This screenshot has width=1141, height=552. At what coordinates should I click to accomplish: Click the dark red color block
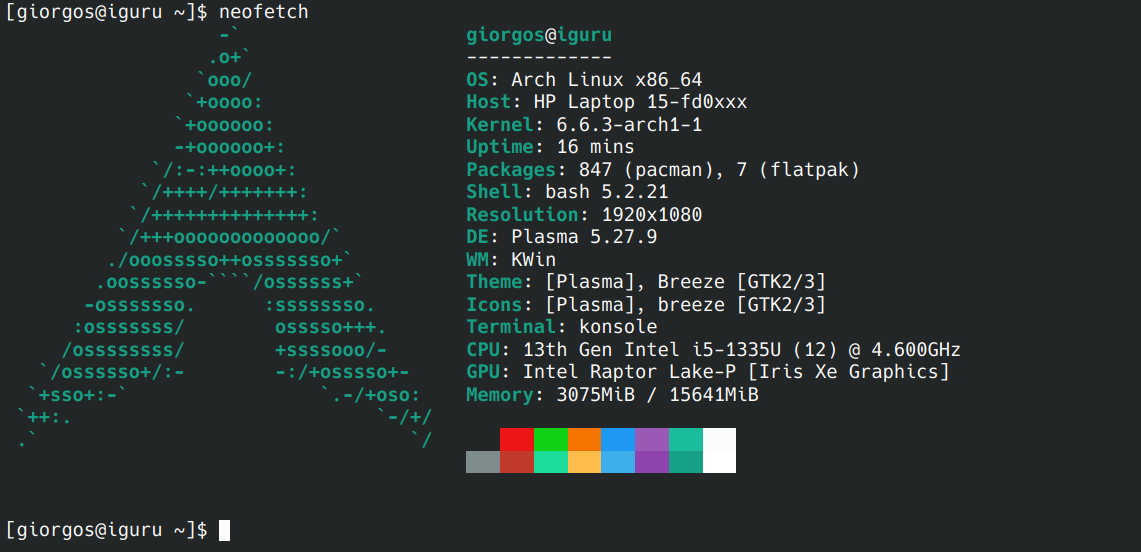pos(517,462)
